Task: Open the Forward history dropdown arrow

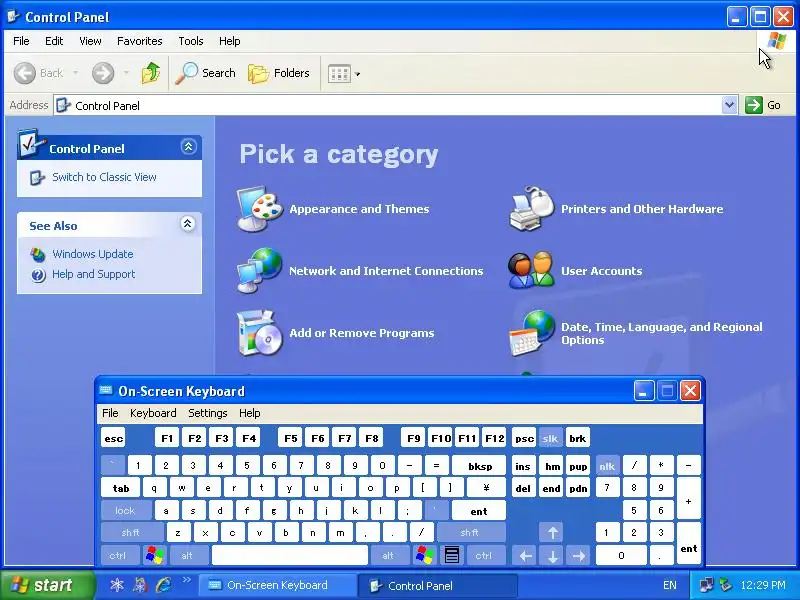Action: tap(126, 73)
